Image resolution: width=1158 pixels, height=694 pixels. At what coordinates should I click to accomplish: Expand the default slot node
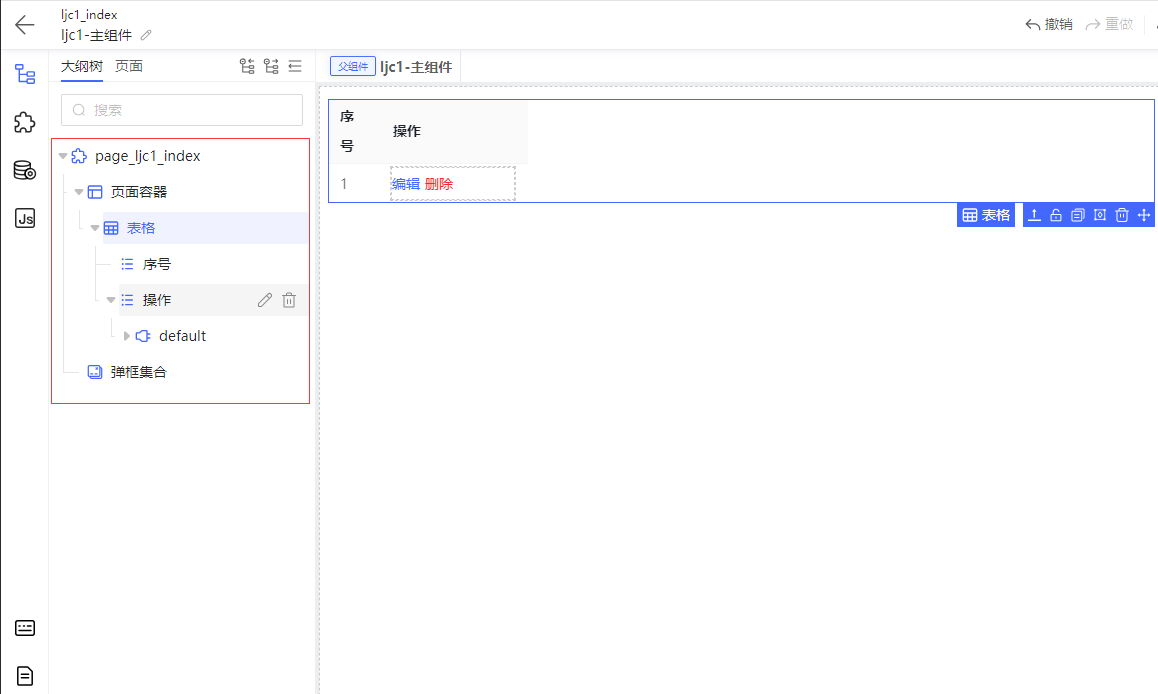(126, 336)
